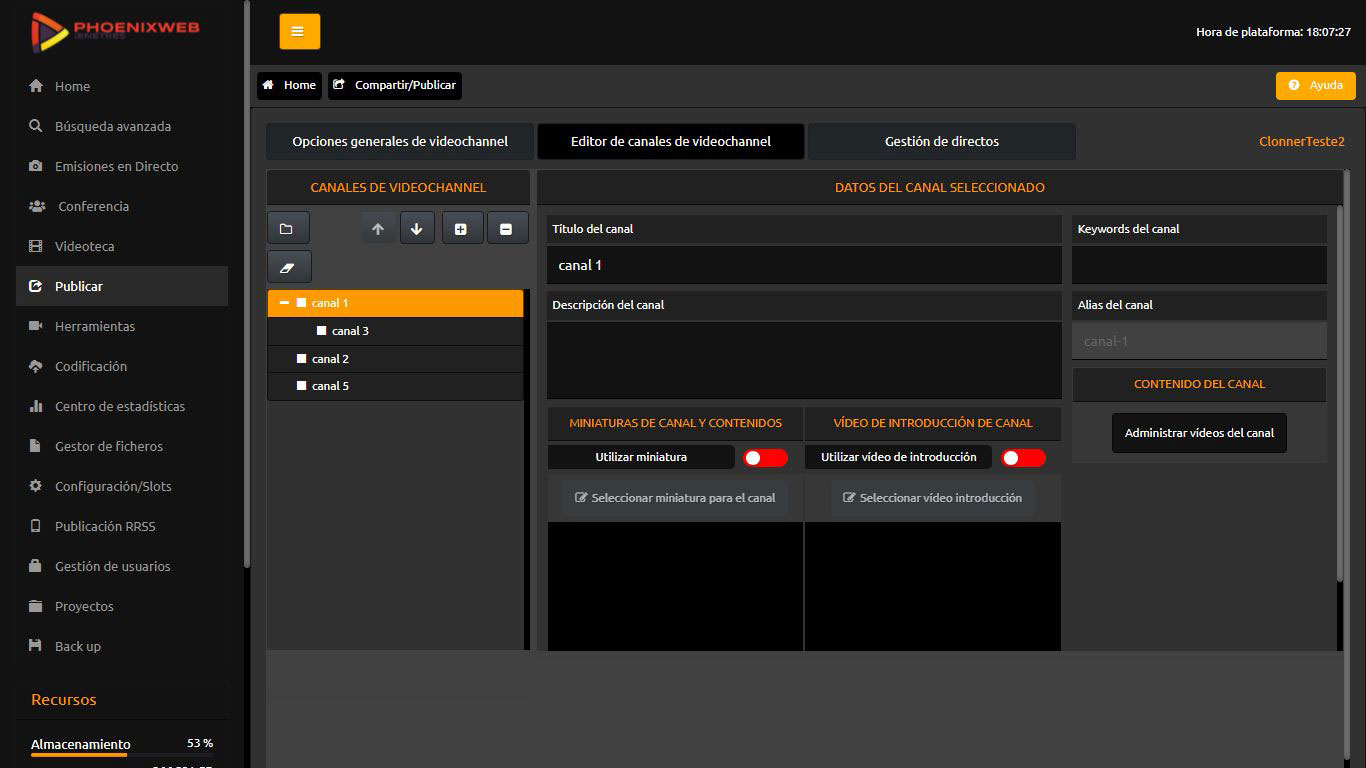Click the introduction video preview area

(933, 586)
